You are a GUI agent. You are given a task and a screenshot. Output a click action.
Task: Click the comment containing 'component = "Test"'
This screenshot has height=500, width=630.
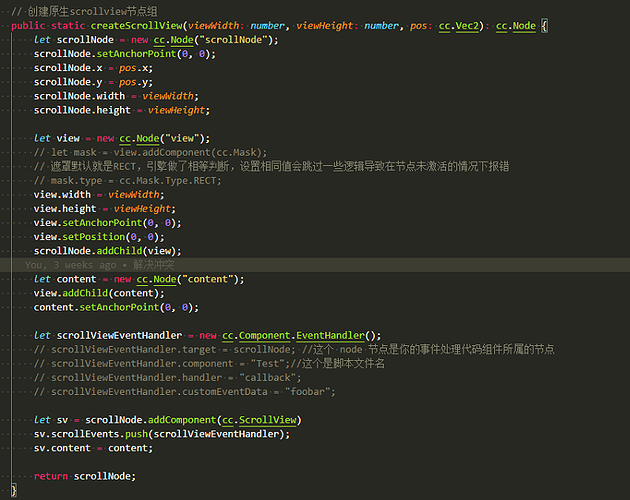tap(209, 363)
